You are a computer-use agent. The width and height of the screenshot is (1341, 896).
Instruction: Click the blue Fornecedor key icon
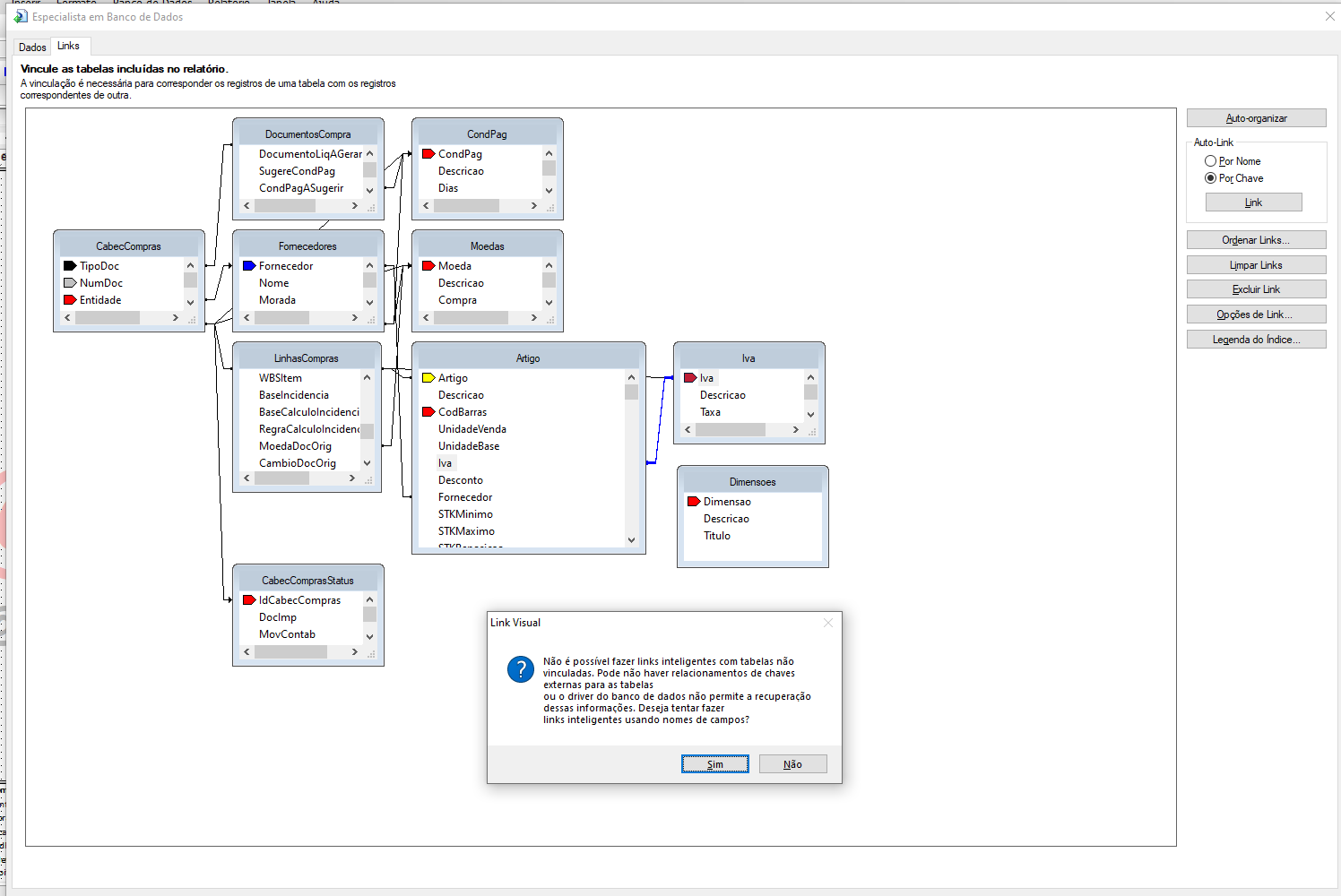tap(249, 266)
